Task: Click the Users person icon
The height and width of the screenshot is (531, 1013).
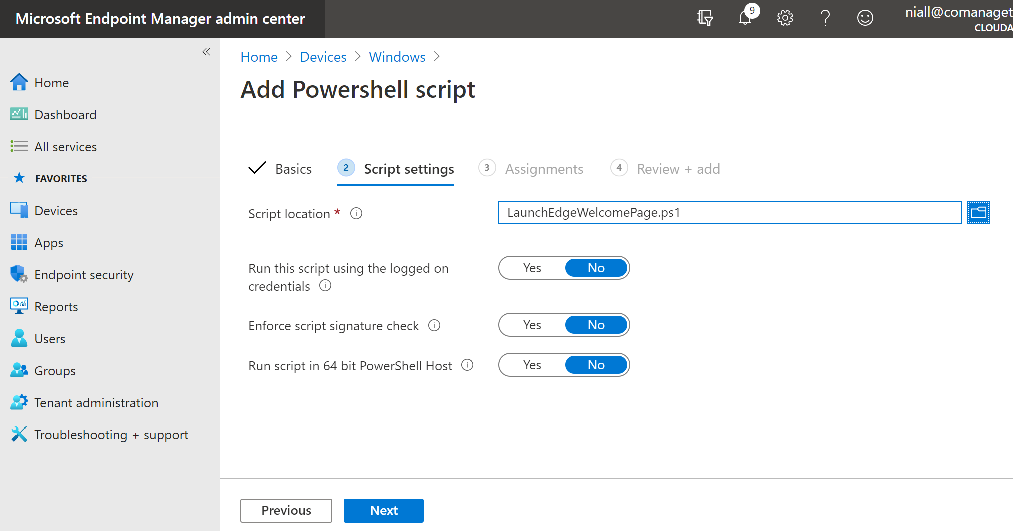Action: [19, 338]
